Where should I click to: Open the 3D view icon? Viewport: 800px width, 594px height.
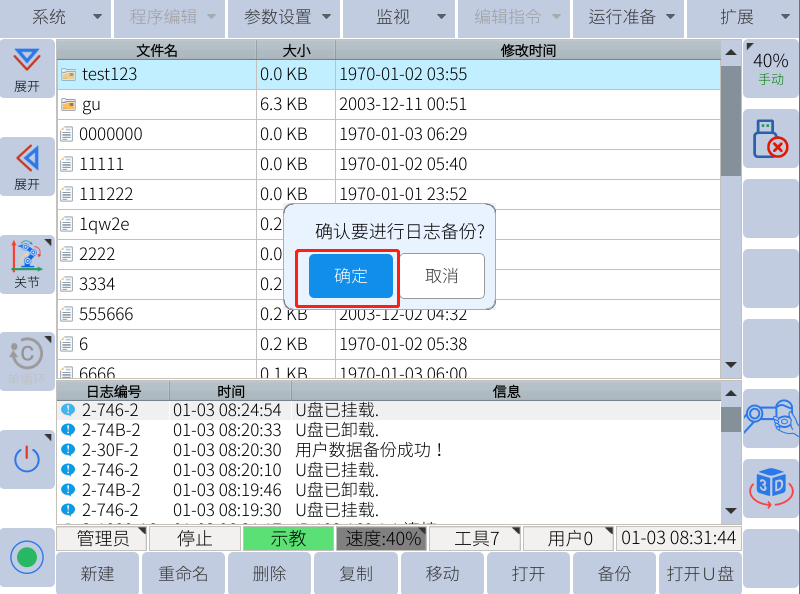770,487
